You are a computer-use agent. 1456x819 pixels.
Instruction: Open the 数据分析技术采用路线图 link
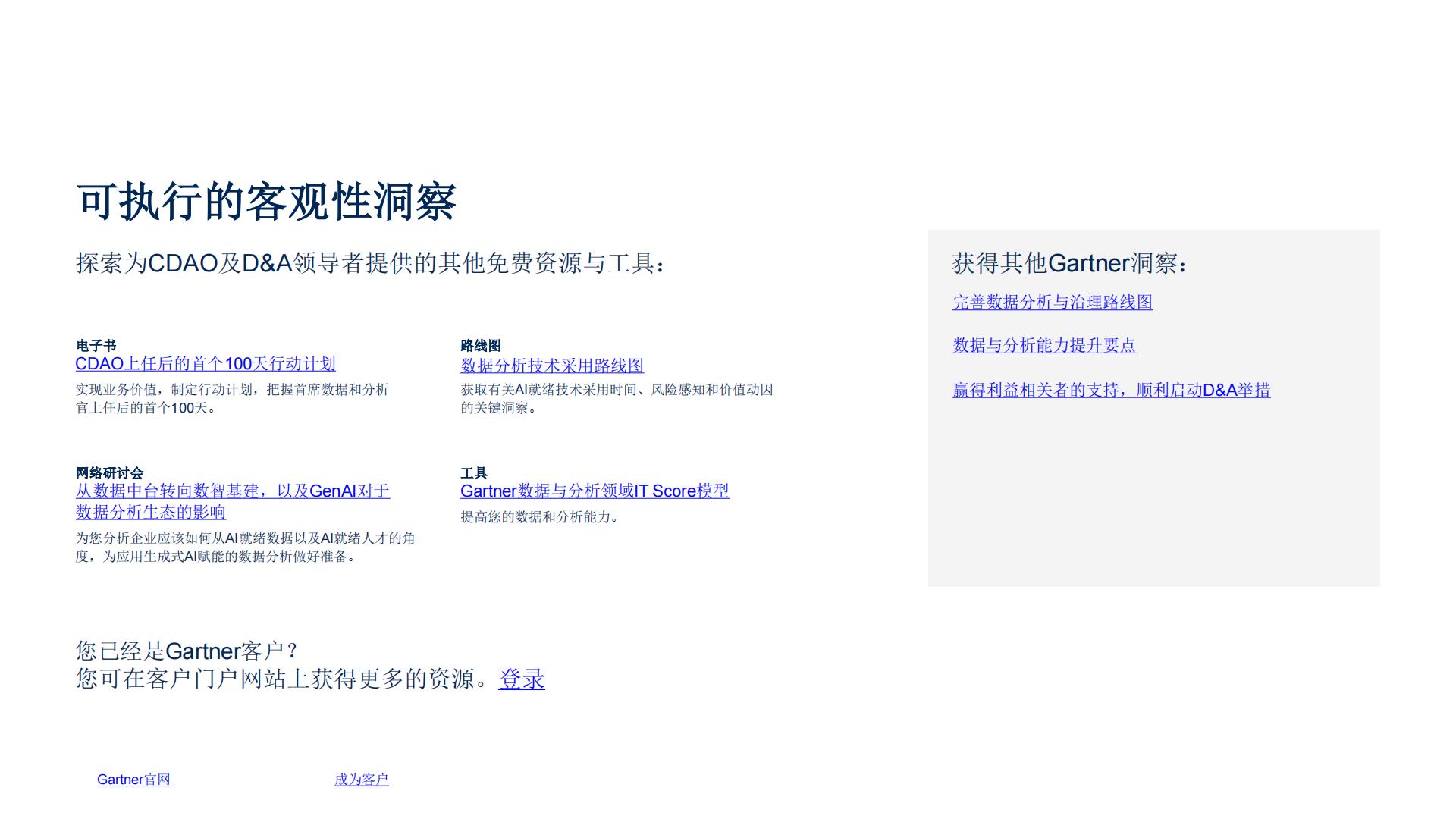552,366
